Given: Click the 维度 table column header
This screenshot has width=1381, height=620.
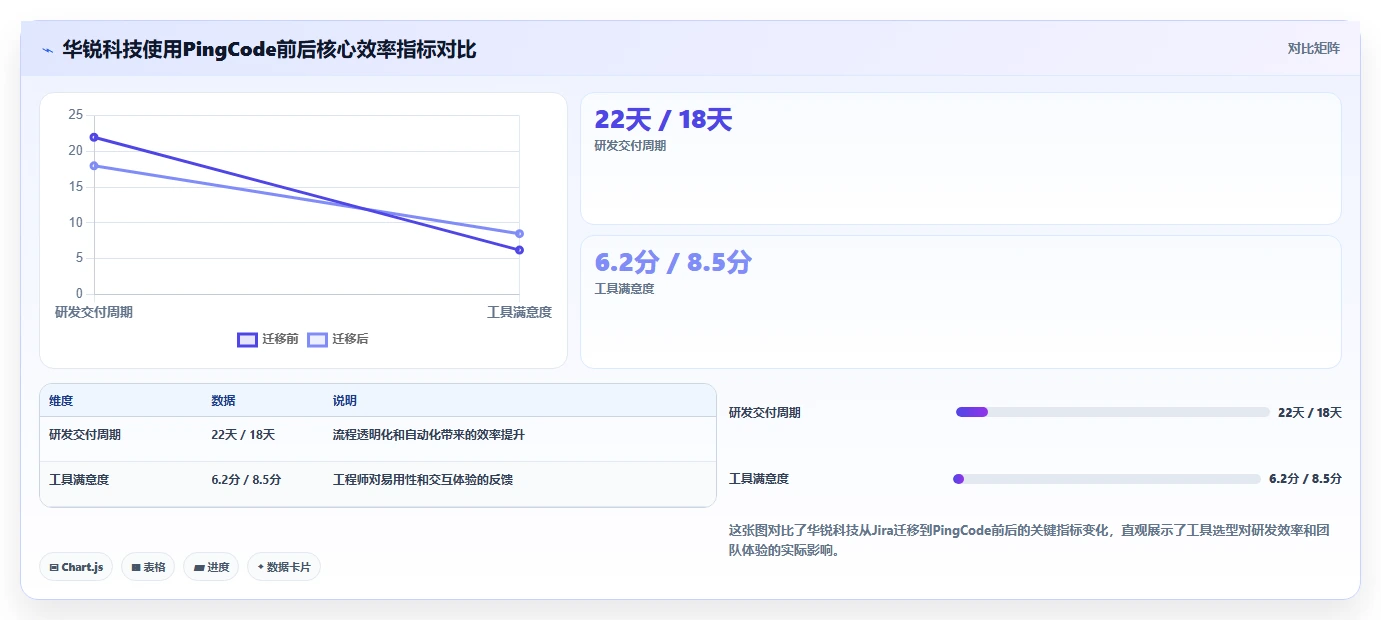Looking at the screenshot, I should coord(61,401).
